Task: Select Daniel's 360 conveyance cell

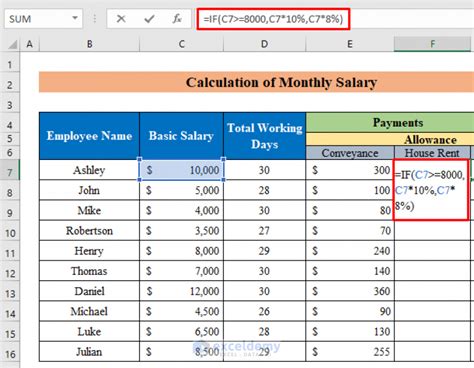Action: tap(350, 291)
